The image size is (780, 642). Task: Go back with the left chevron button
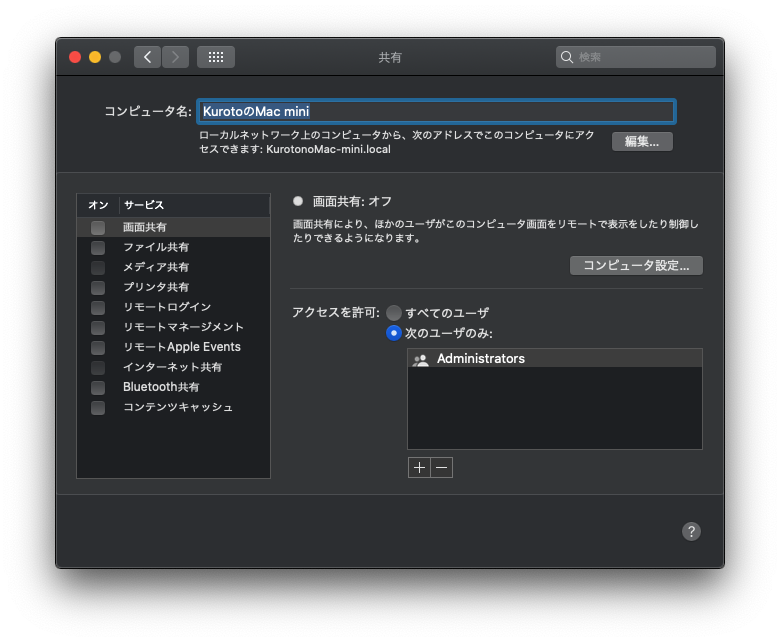[x=147, y=57]
